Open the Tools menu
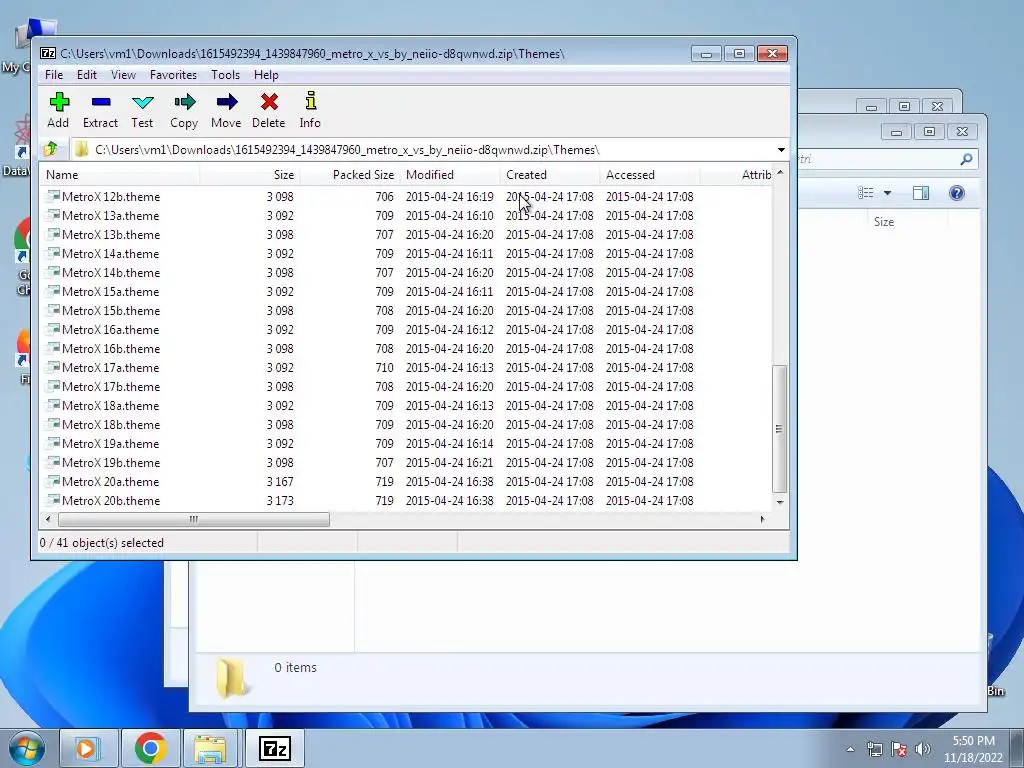The width and height of the screenshot is (1024, 768). pyautogui.click(x=225, y=74)
